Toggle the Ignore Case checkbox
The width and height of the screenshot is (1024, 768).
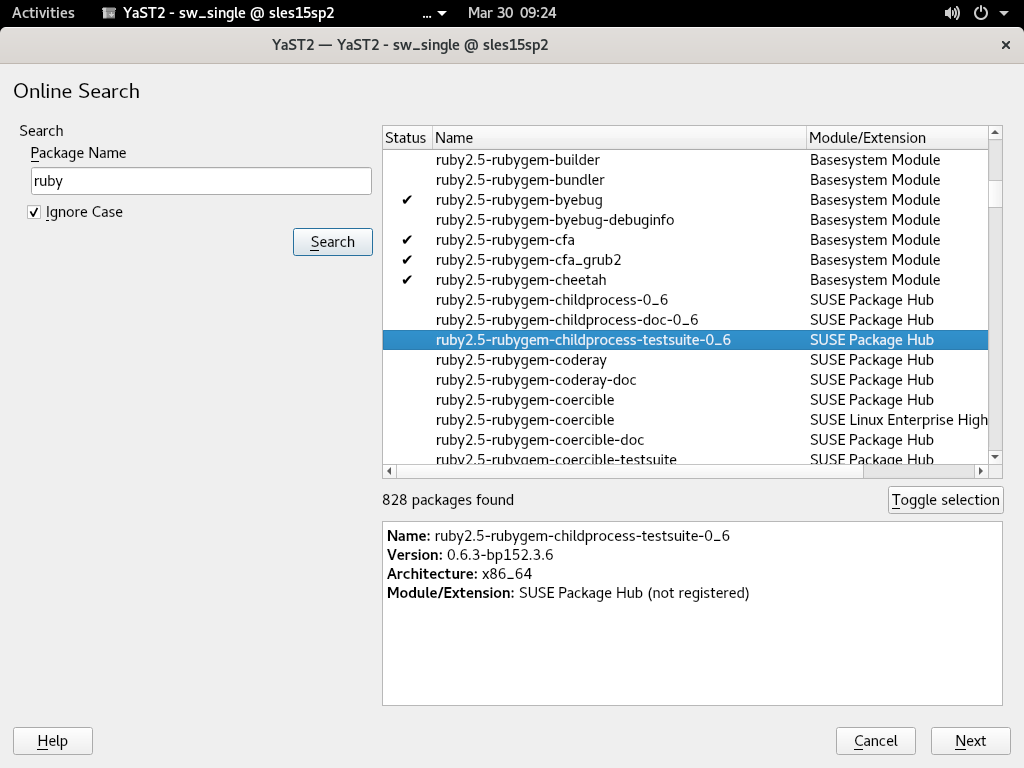pyautogui.click(x=35, y=212)
